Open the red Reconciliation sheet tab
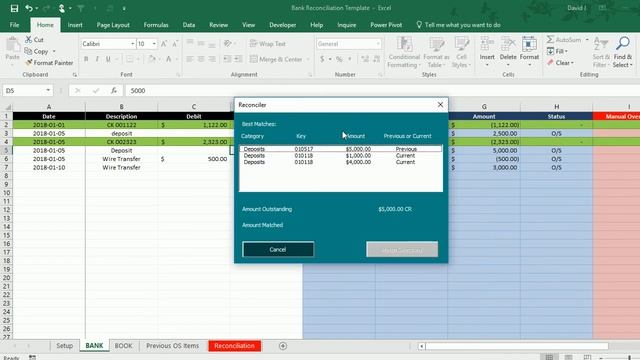 pos(234,346)
